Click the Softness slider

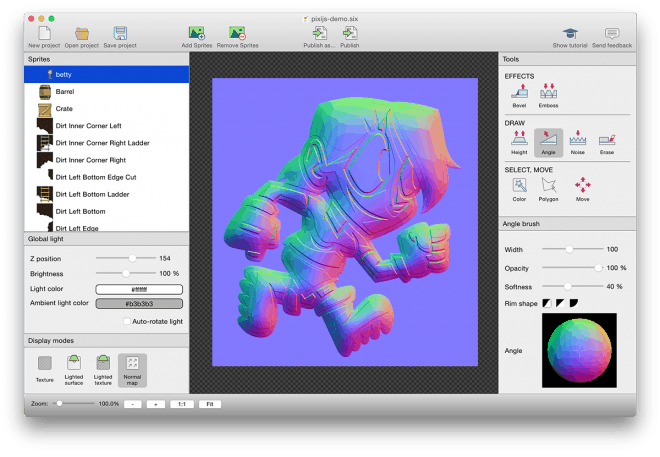572,286
